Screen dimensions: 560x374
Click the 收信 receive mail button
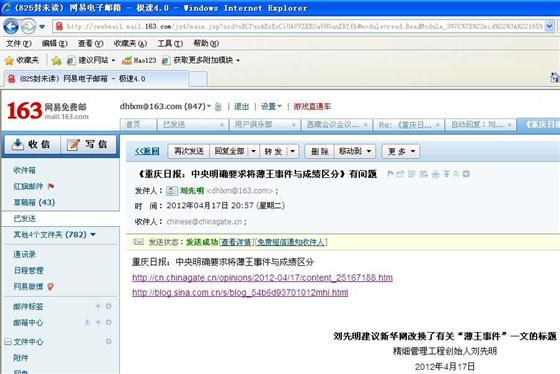click(31, 144)
